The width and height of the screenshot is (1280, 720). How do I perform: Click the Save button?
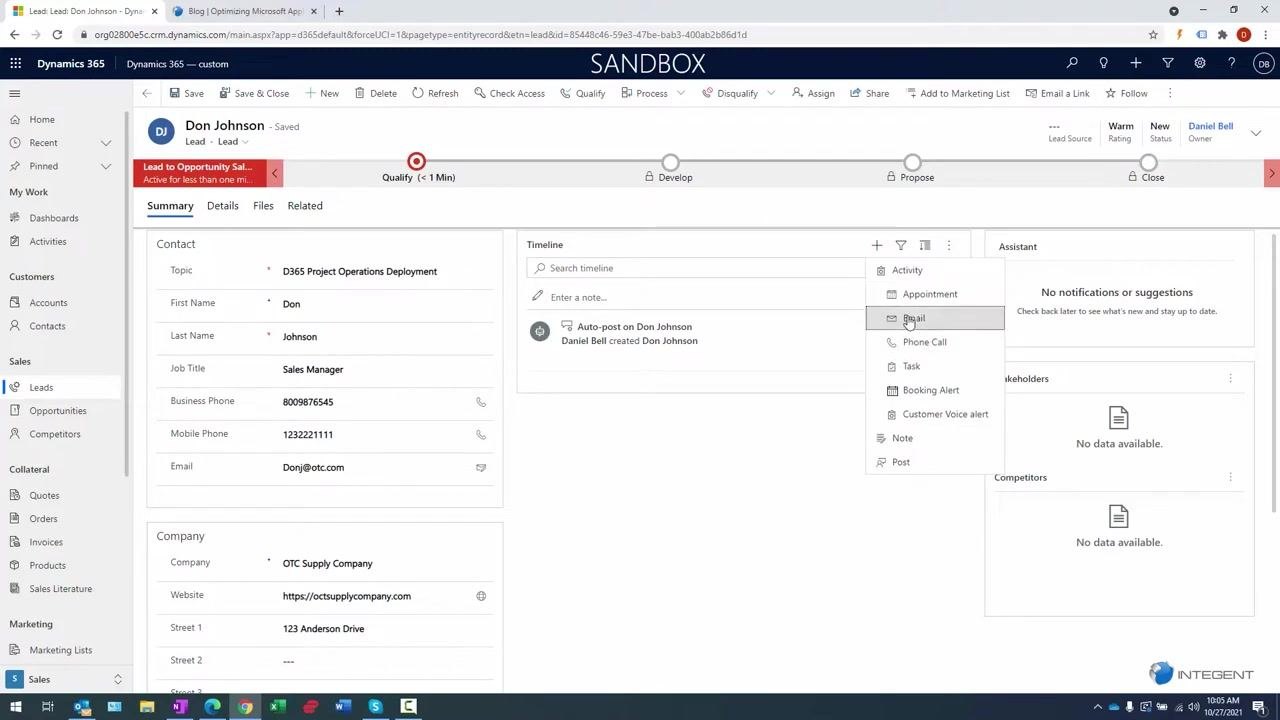tap(187, 93)
